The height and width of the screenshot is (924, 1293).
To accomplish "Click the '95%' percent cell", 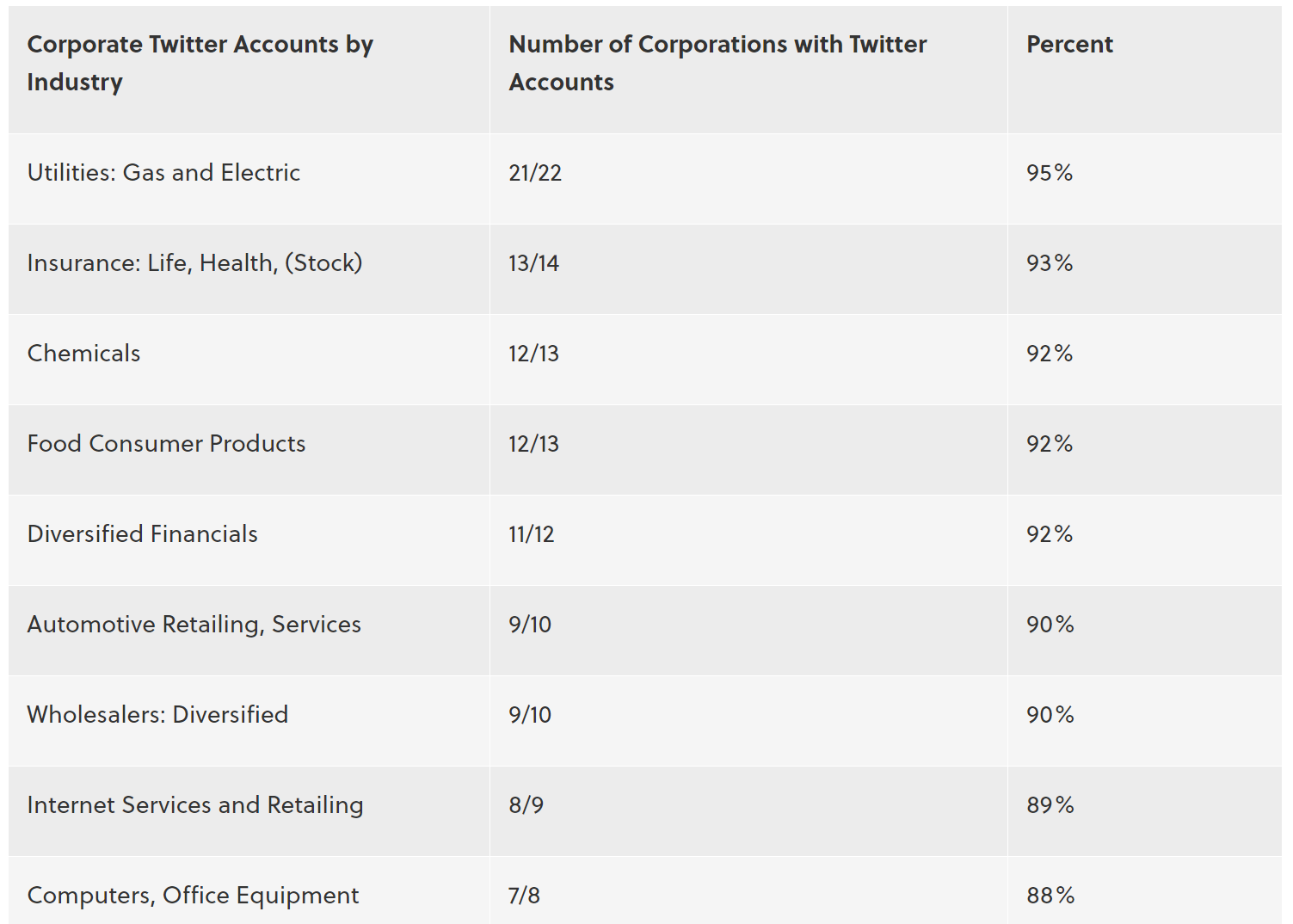I will [1050, 173].
